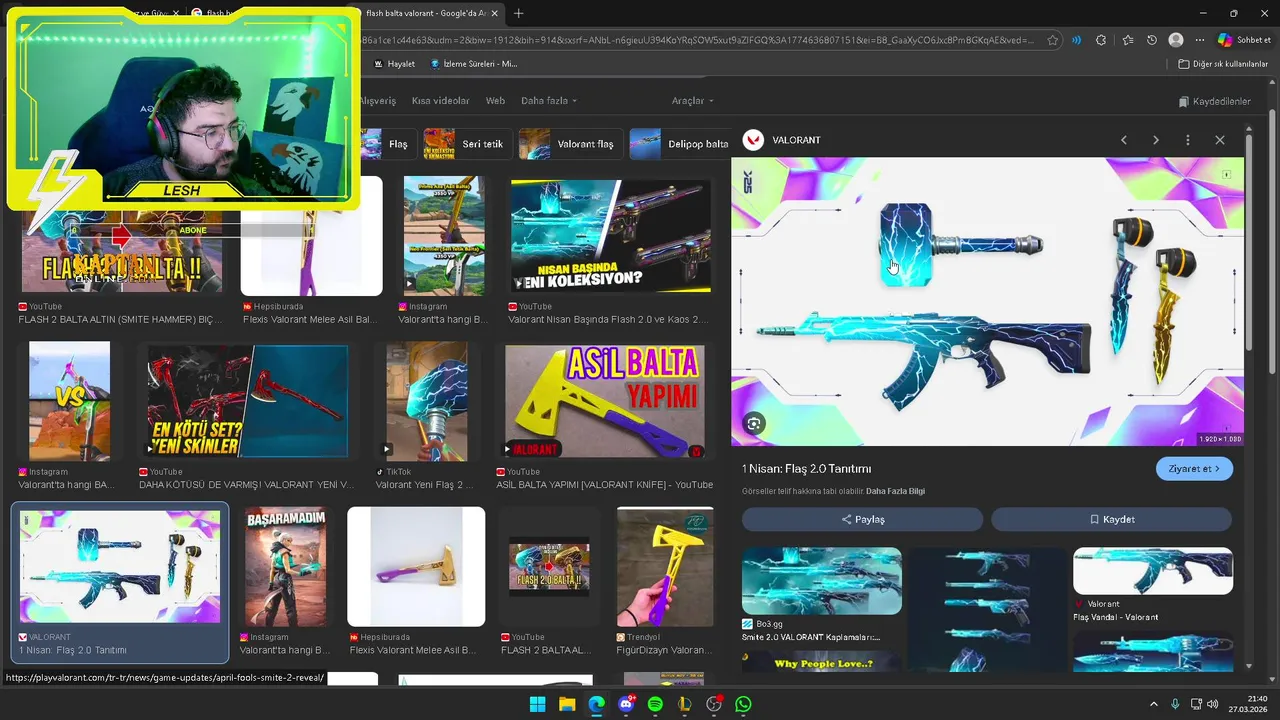Click the read aloud icon in the address bar
Viewport: 1280px width, 720px height.
tap(1076, 40)
